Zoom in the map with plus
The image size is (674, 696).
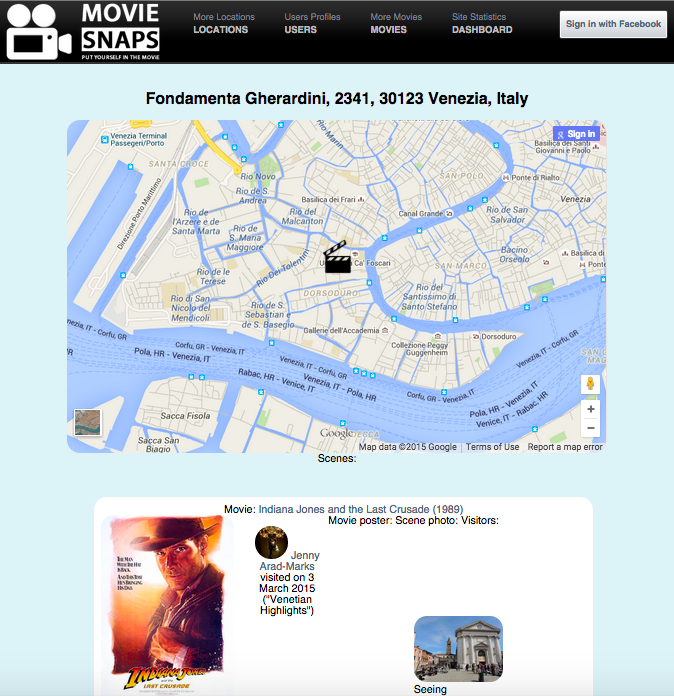click(x=591, y=409)
